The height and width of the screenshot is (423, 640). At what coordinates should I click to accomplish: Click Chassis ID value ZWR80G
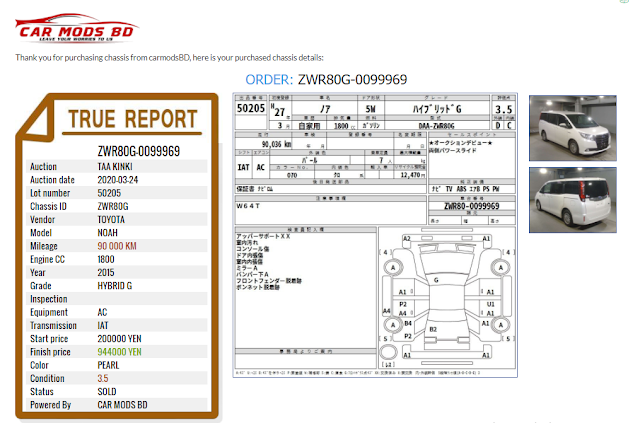(x=113, y=206)
